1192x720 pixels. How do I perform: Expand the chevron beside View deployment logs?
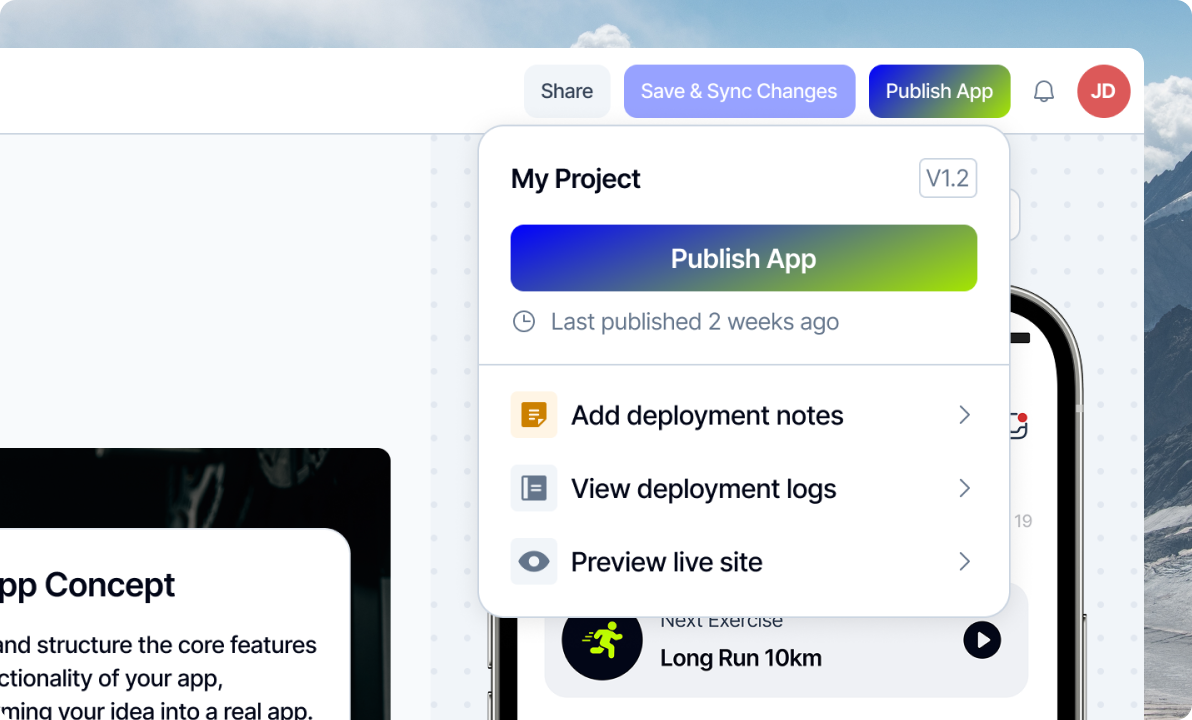(964, 488)
